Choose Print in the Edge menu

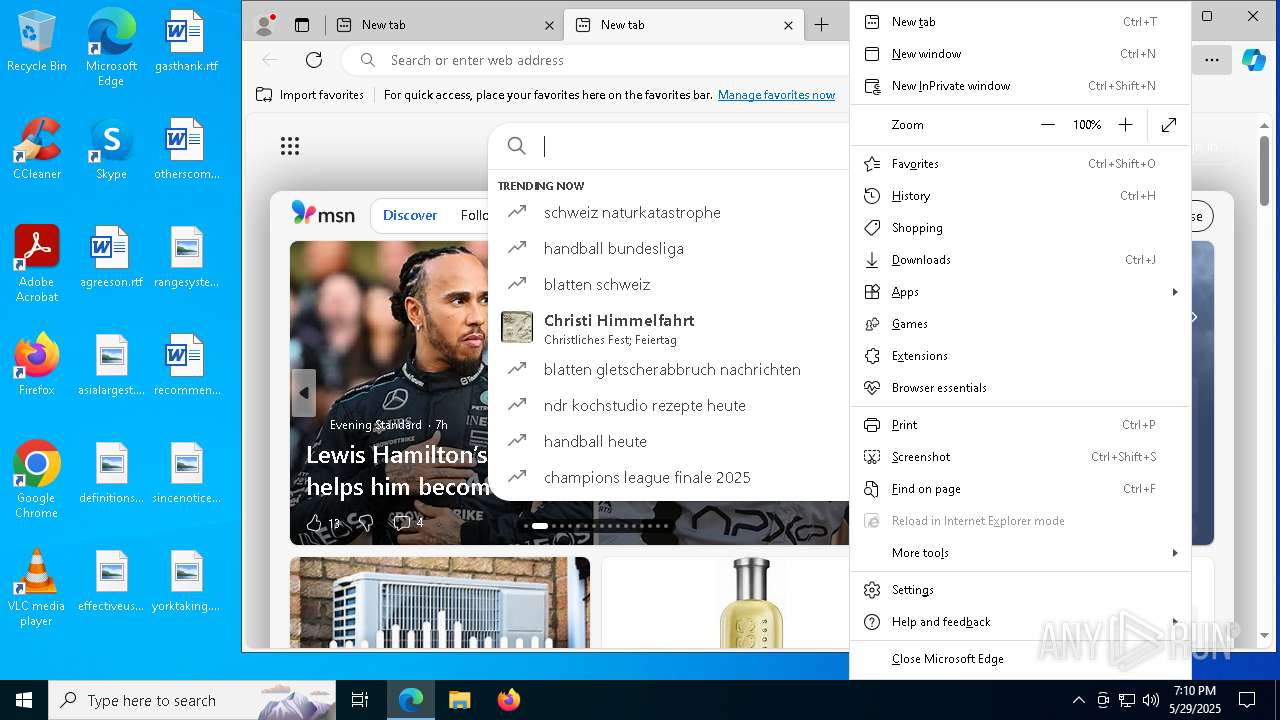click(1020, 425)
